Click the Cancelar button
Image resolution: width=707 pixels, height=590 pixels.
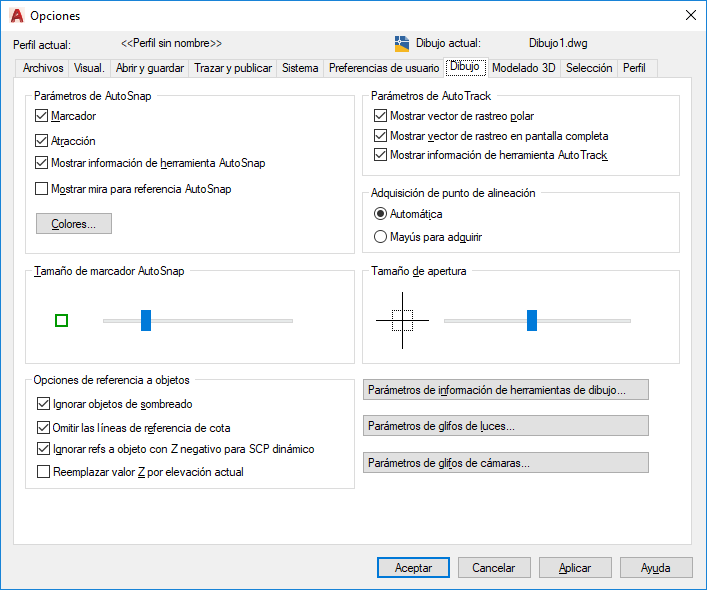click(494, 567)
